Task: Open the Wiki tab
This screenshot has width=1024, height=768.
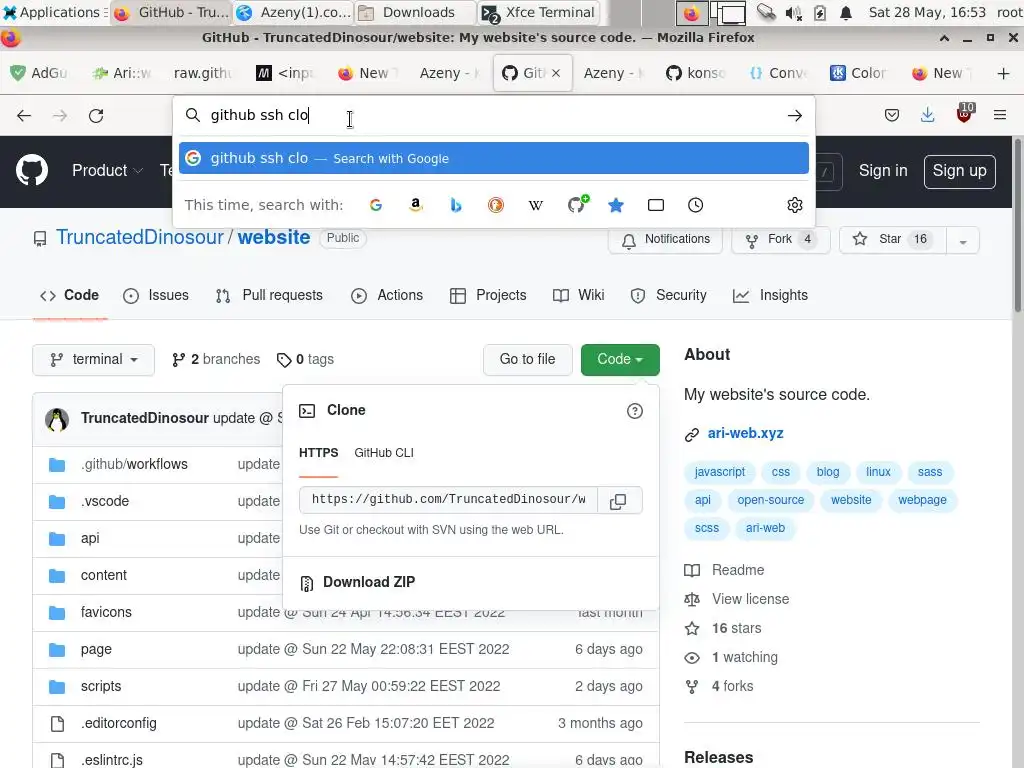Action: 579,296
